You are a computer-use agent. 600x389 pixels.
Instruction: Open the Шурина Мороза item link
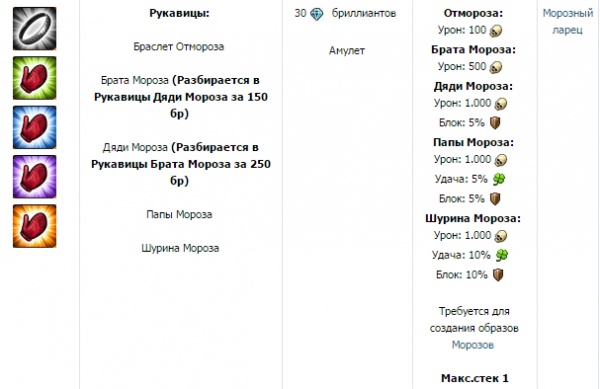point(180,248)
